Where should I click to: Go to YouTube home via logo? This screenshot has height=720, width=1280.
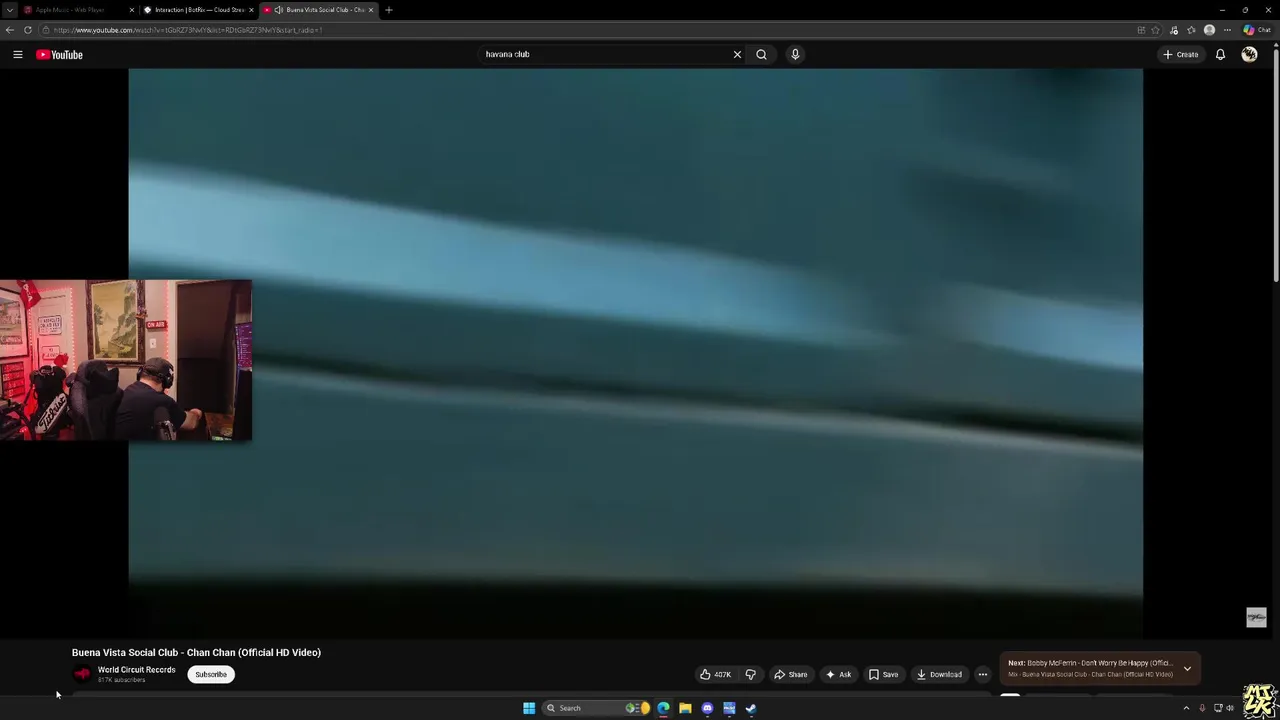tap(59, 55)
